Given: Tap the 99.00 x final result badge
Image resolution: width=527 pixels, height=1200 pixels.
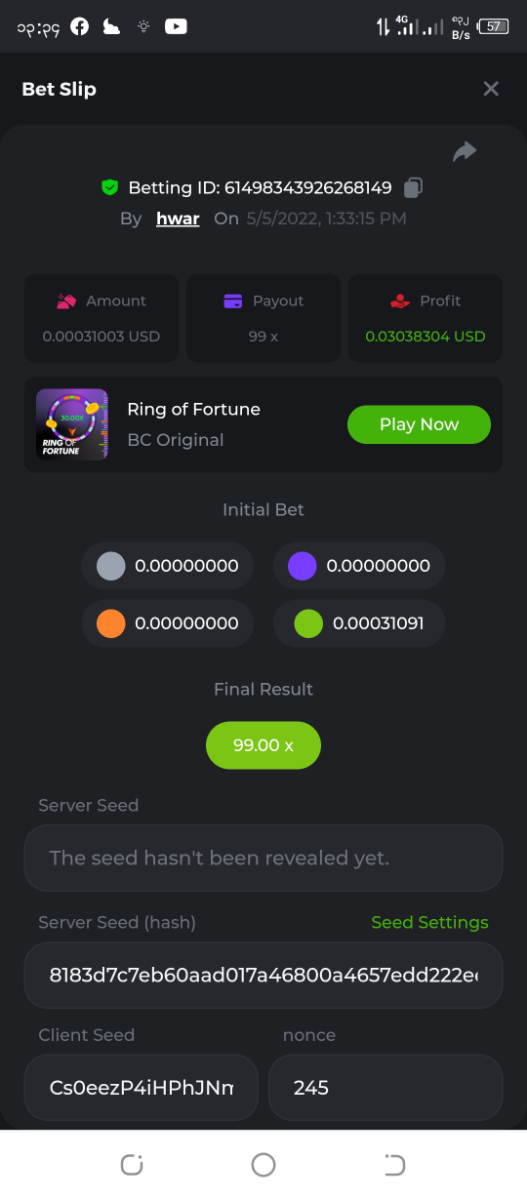Looking at the screenshot, I should pyautogui.click(x=263, y=745).
